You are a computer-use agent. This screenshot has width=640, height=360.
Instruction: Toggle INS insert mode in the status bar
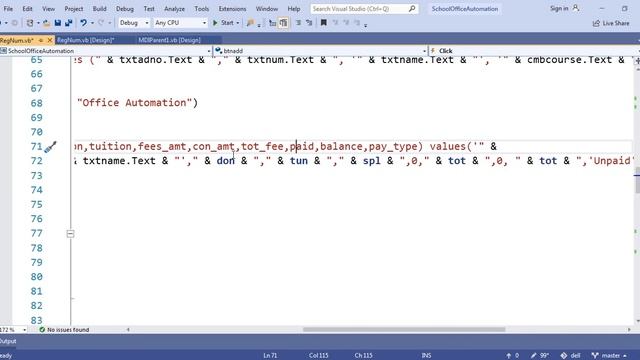pos(426,356)
